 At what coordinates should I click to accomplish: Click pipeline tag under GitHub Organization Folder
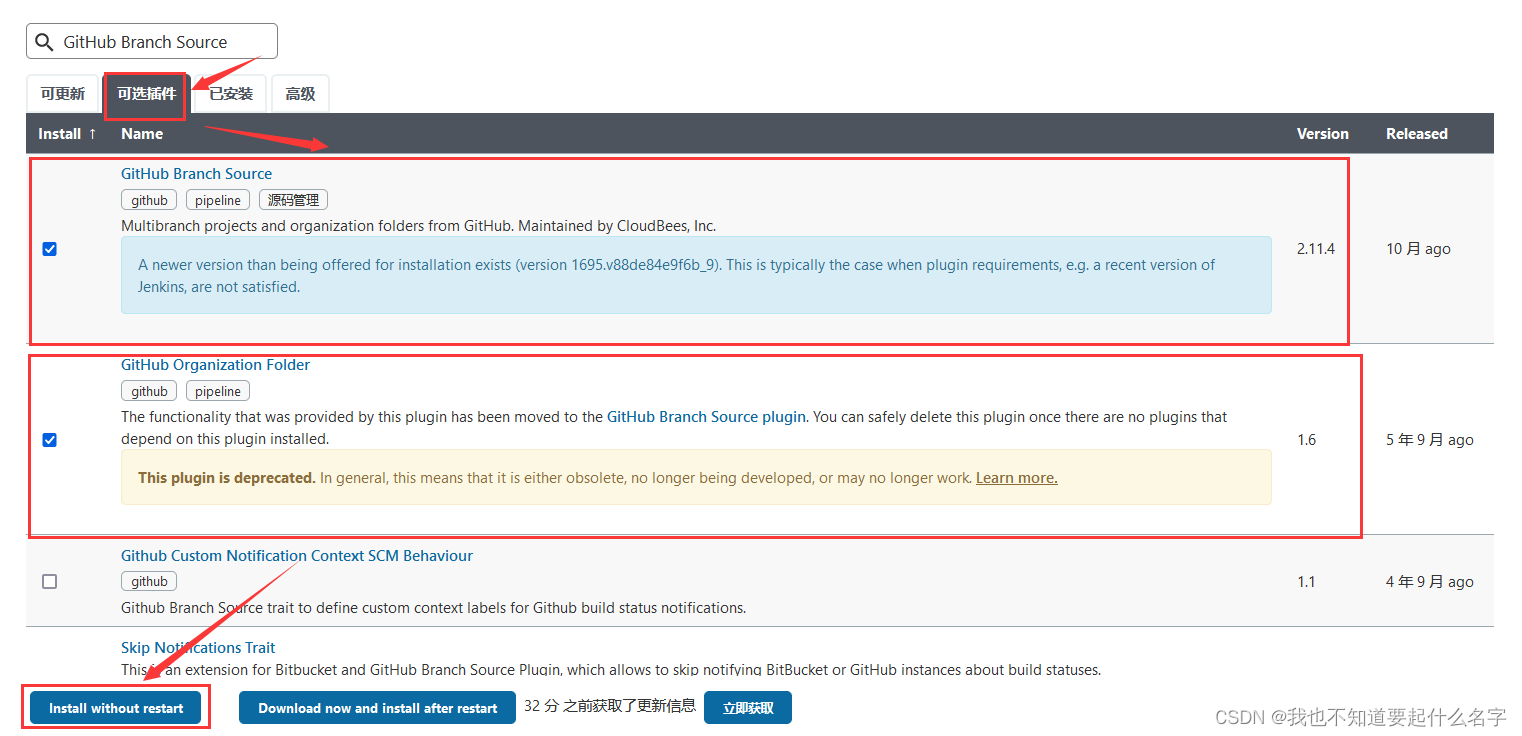218,391
